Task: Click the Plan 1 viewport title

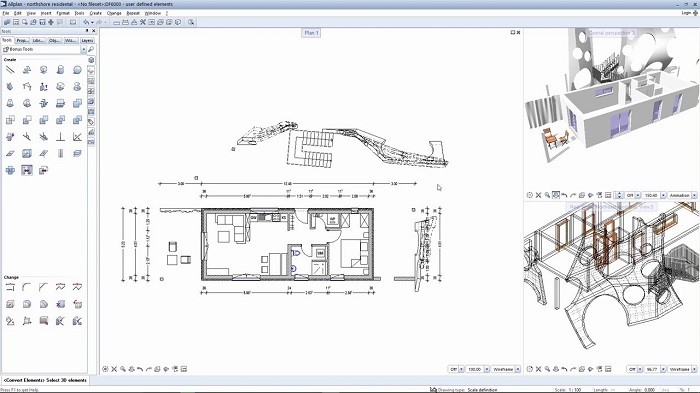Action: coord(311,33)
